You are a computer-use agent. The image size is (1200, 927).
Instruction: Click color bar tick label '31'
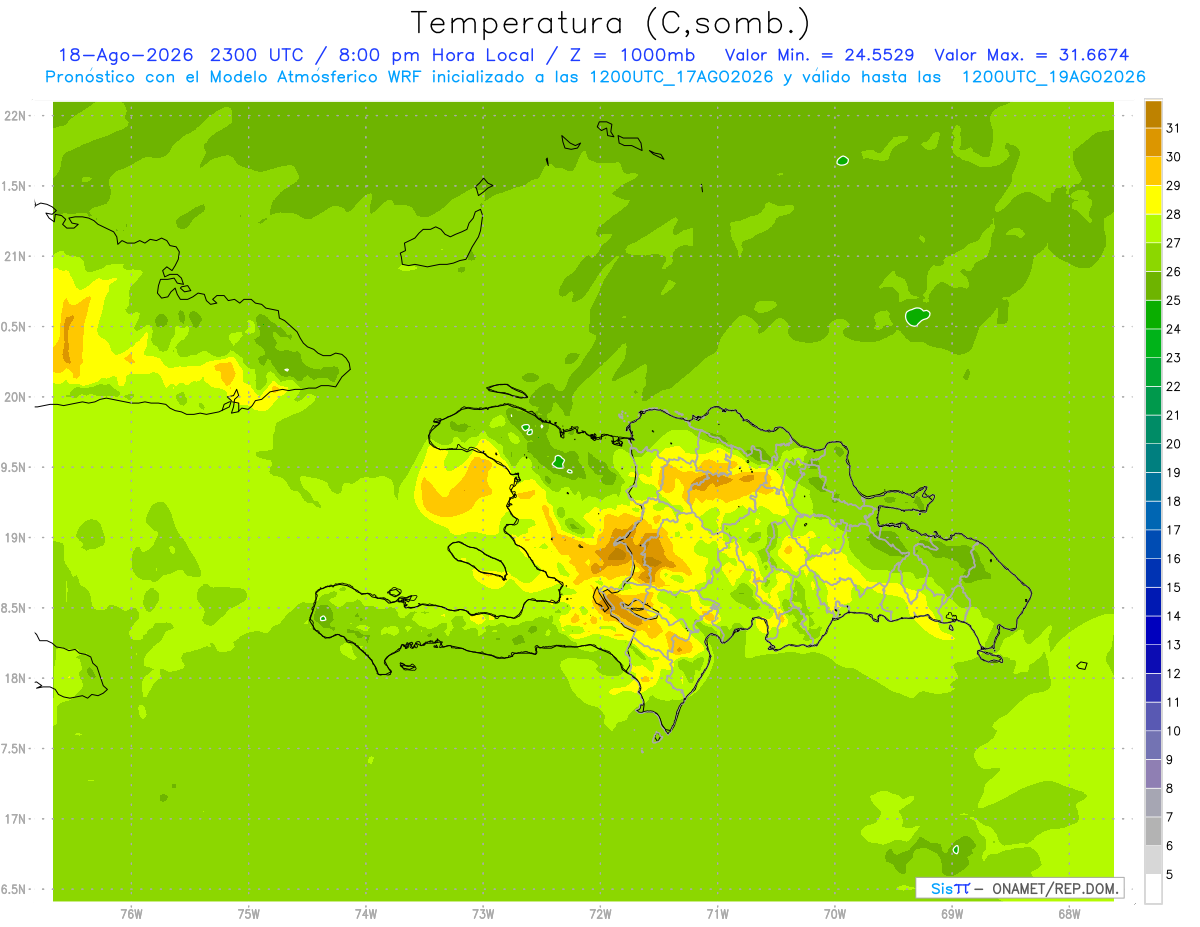pos(1174,128)
